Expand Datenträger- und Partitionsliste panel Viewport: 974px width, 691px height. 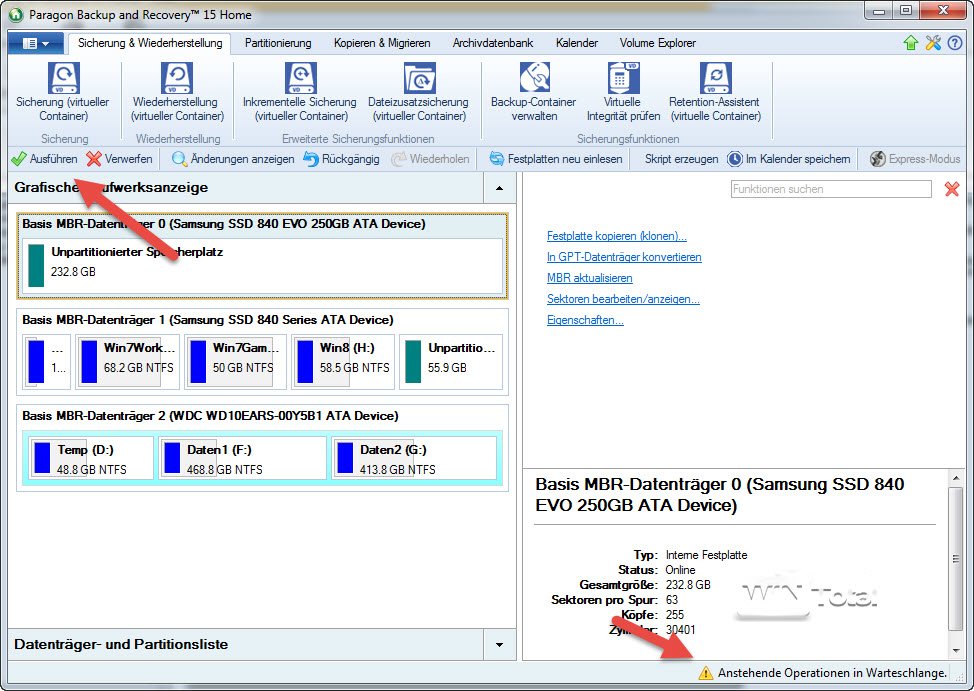499,644
